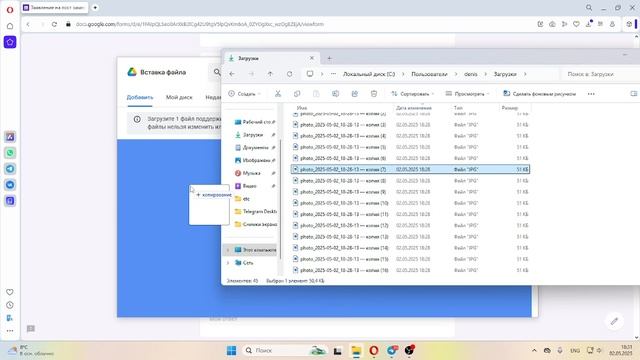The image size is (640, 360).
Task: Click the Поиск в: Загрузки search field
Action: click(x=600, y=74)
